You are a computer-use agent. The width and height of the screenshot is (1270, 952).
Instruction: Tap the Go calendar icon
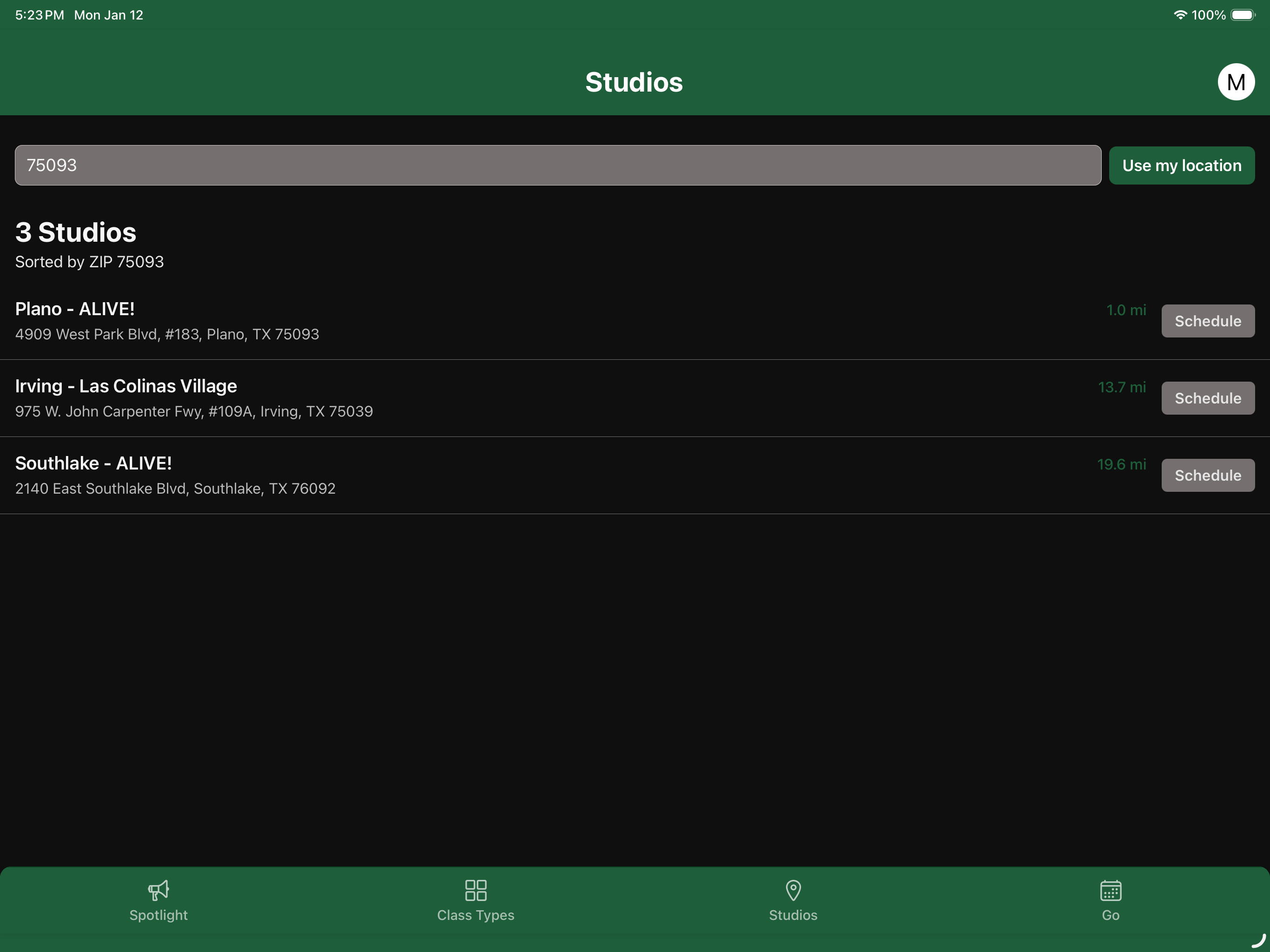pos(1111,890)
